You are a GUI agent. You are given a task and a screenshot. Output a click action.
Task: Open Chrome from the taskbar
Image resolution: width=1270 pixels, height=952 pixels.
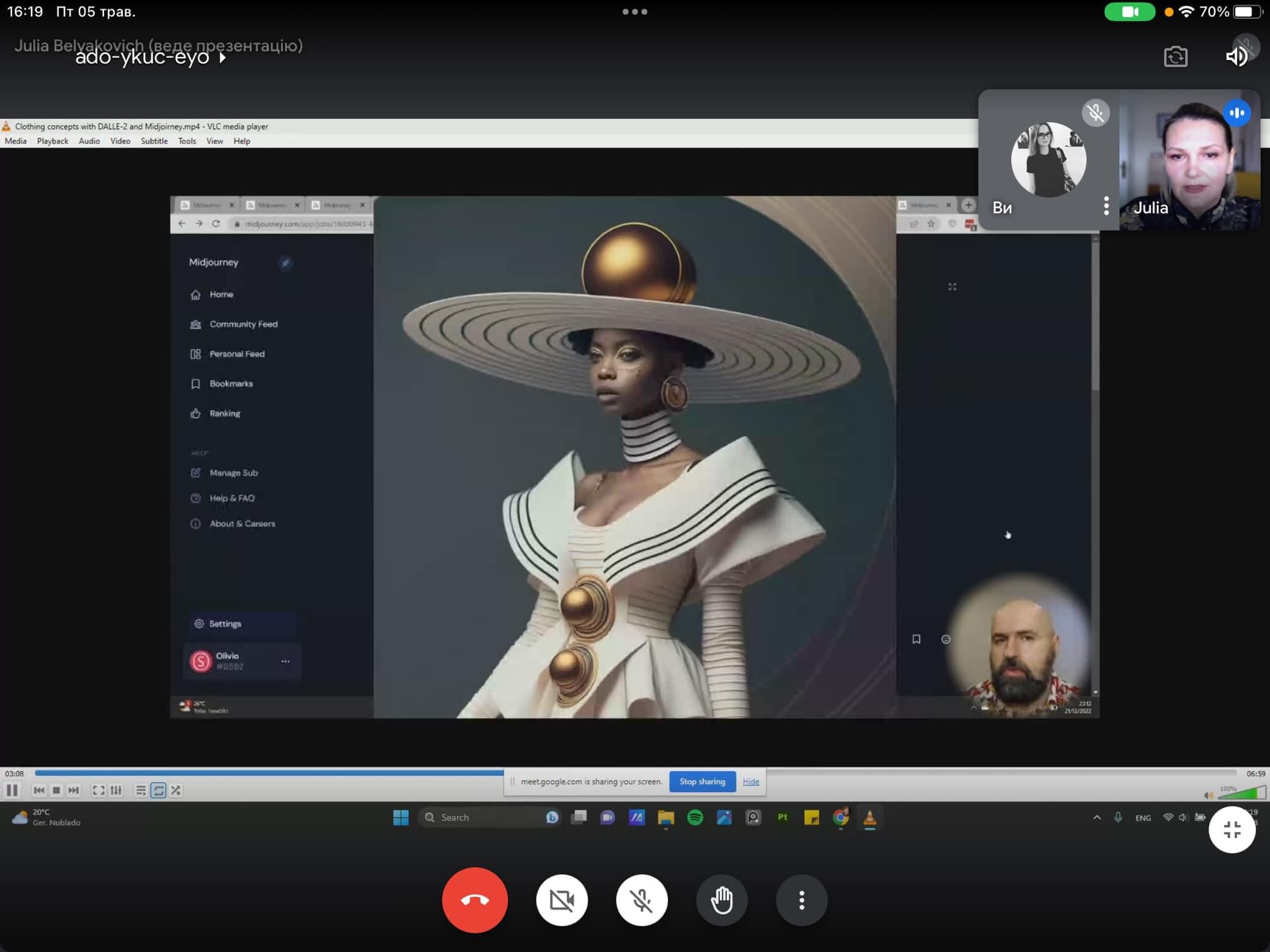(841, 818)
